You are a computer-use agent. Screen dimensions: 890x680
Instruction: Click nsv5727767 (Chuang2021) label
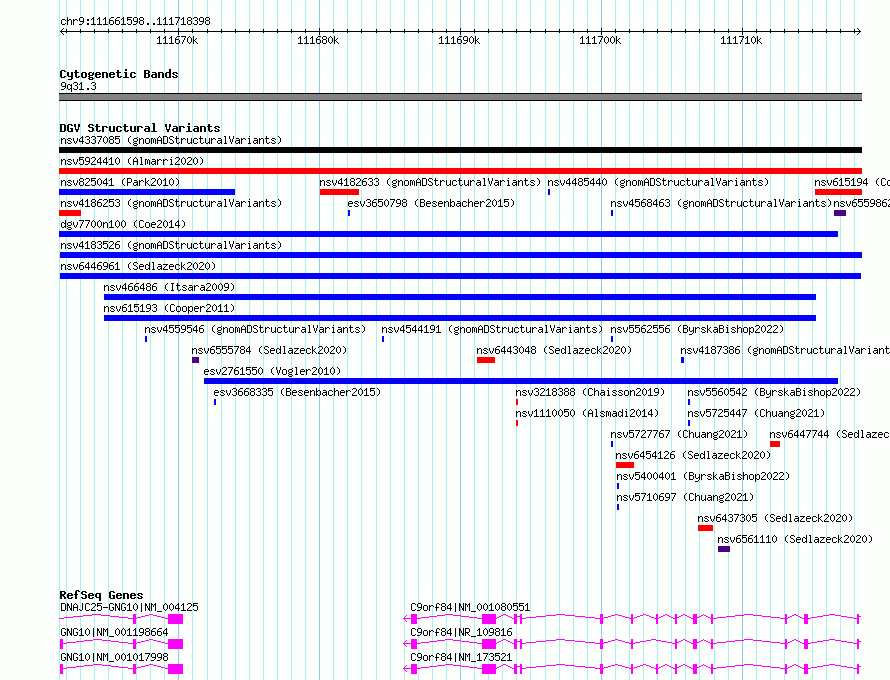click(x=679, y=434)
